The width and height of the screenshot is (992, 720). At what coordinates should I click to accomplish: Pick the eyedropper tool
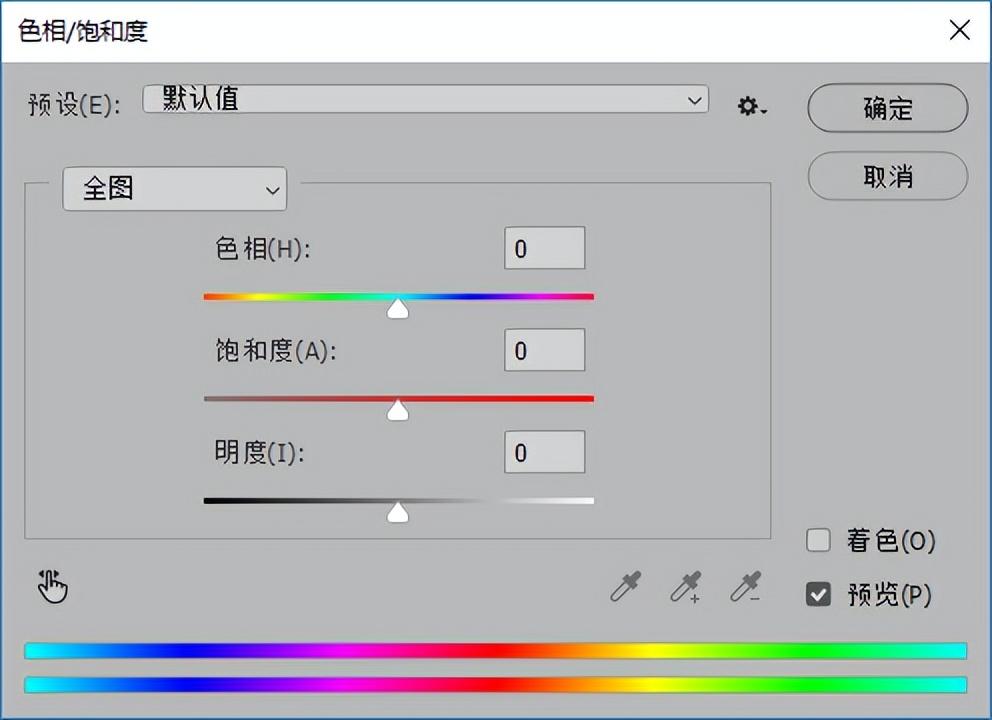(626, 587)
